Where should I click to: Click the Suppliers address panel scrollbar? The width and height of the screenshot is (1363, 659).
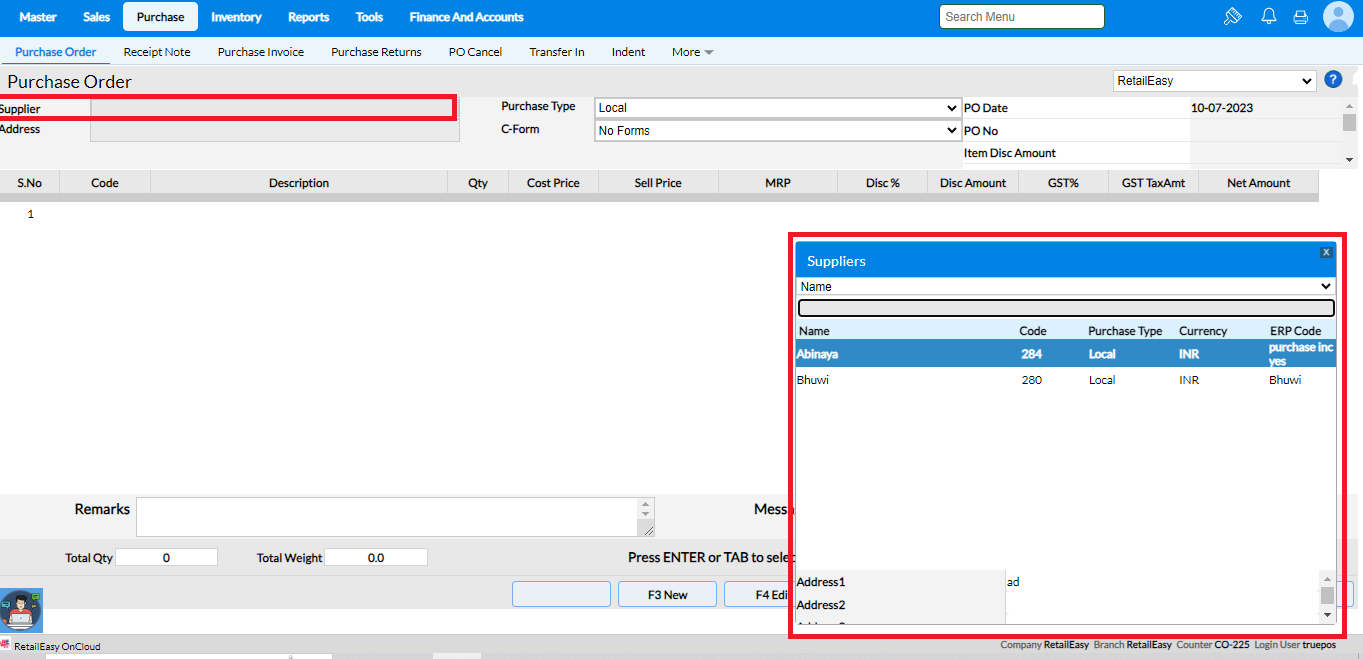[x=1327, y=596]
